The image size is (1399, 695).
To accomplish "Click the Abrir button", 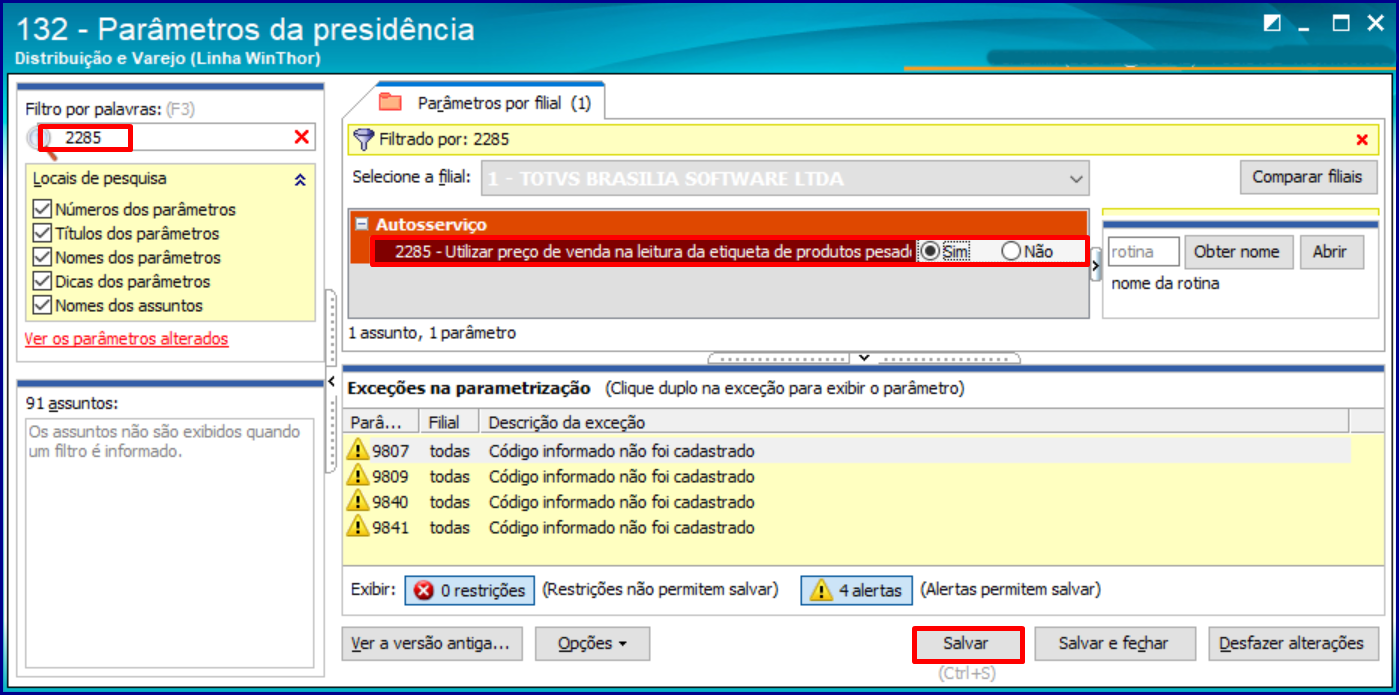I will tap(1329, 252).
